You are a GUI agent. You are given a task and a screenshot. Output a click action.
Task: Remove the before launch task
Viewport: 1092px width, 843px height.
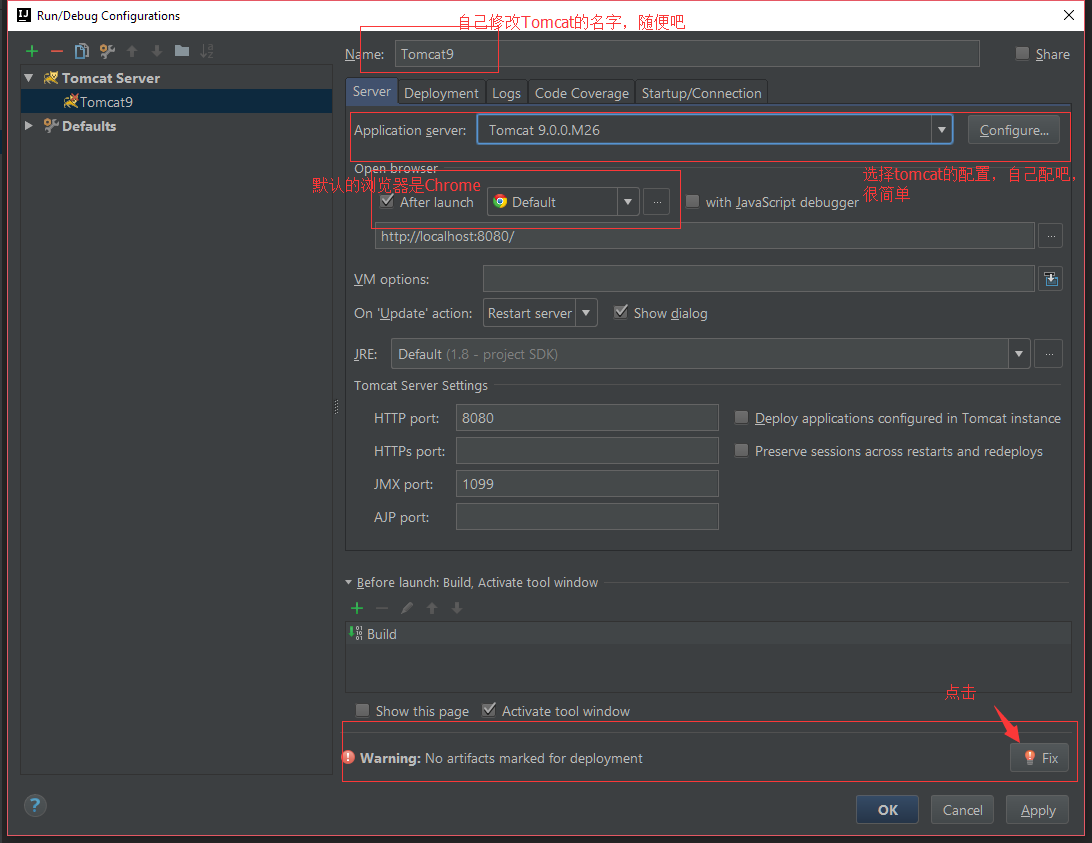(382, 608)
